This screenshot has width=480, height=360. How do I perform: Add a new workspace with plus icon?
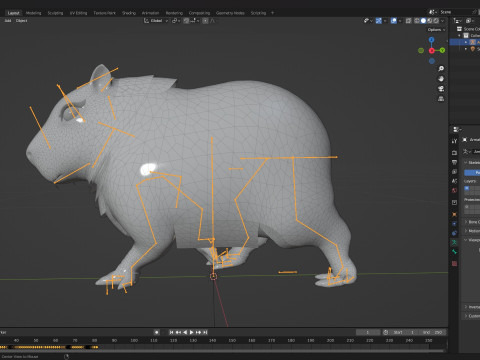tap(272, 13)
